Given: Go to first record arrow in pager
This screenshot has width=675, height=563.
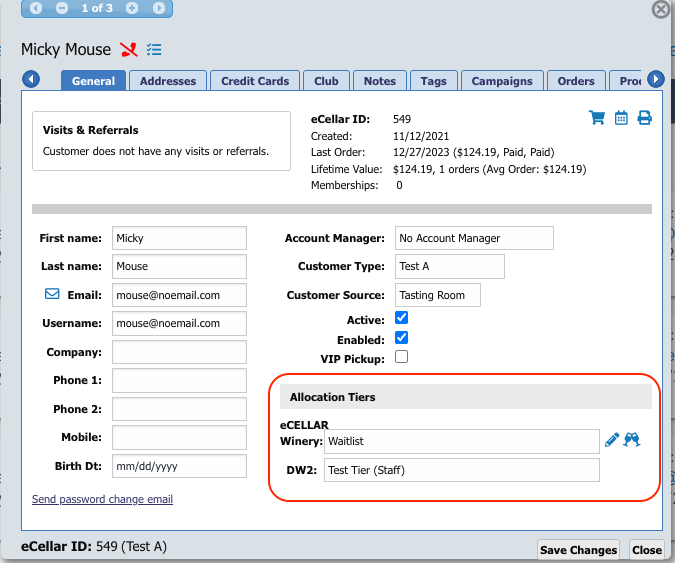Looking at the screenshot, I should point(36,8).
